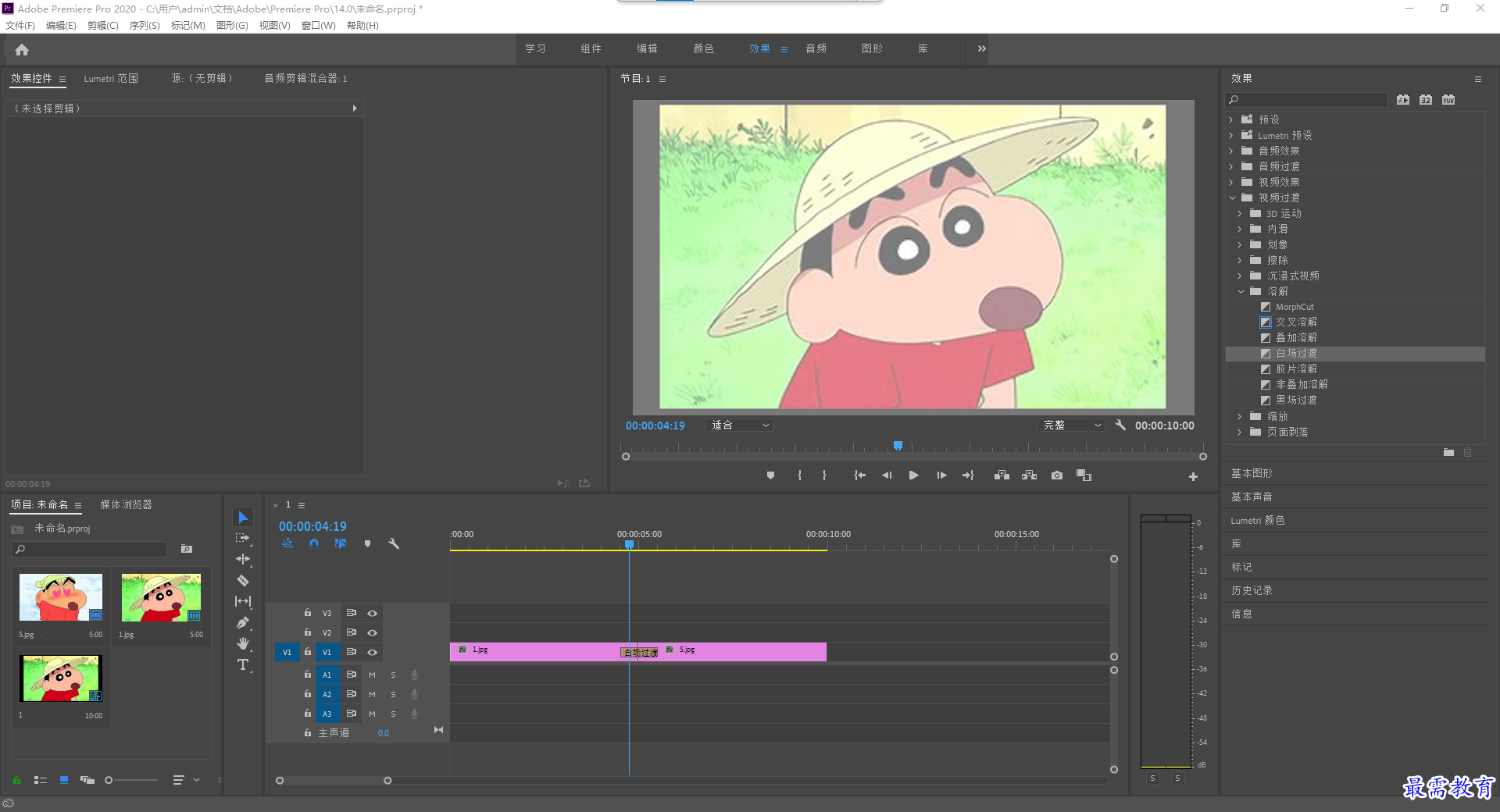Click the Lift button
1500x812 pixels.
point(1002,475)
